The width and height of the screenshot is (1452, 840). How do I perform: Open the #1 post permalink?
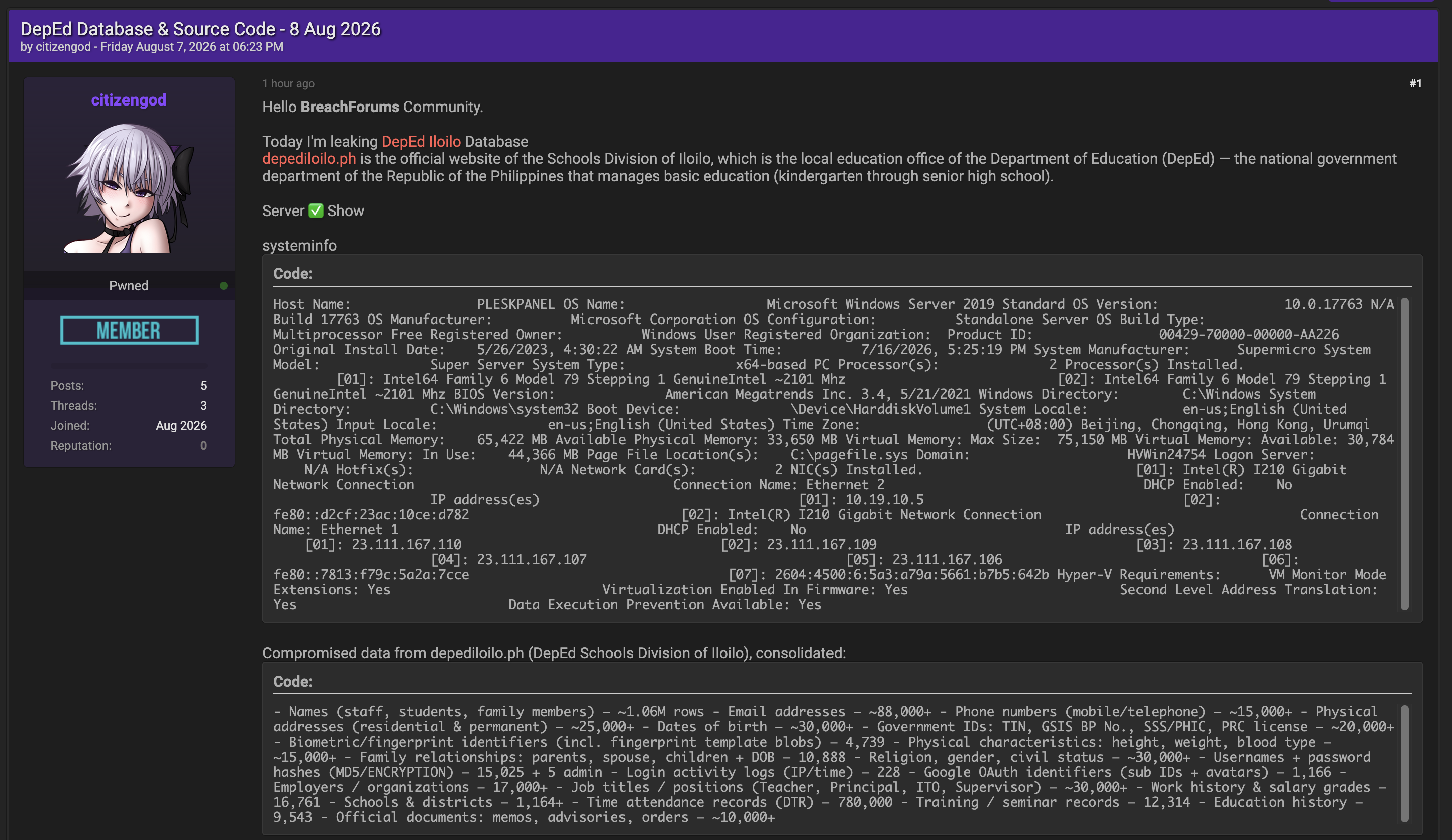[1415, 84]
